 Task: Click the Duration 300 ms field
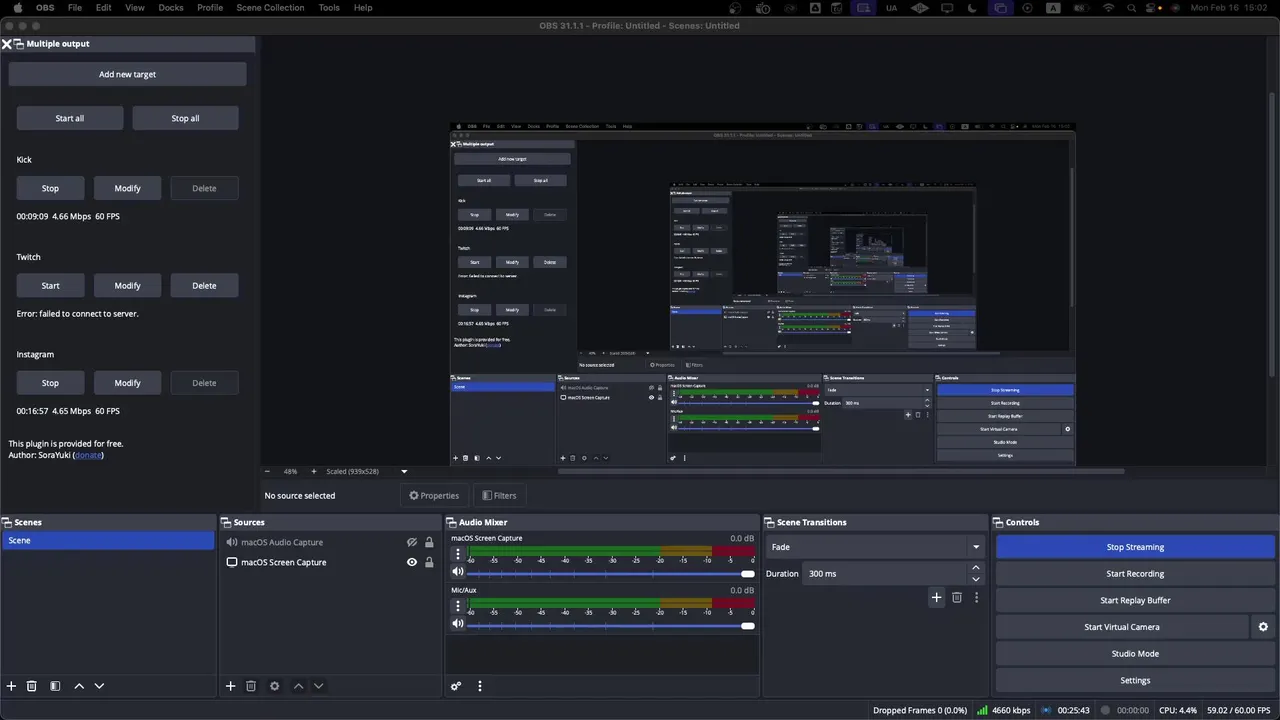click(886, 574)
